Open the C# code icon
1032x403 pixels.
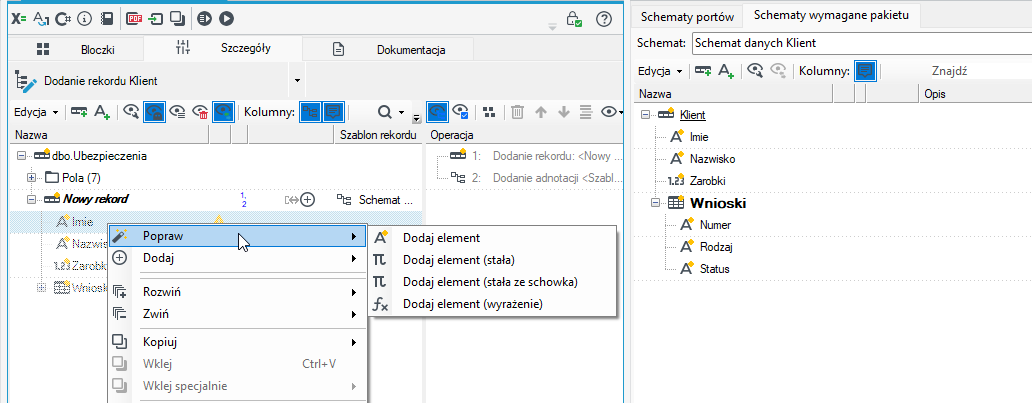(63, 19)
